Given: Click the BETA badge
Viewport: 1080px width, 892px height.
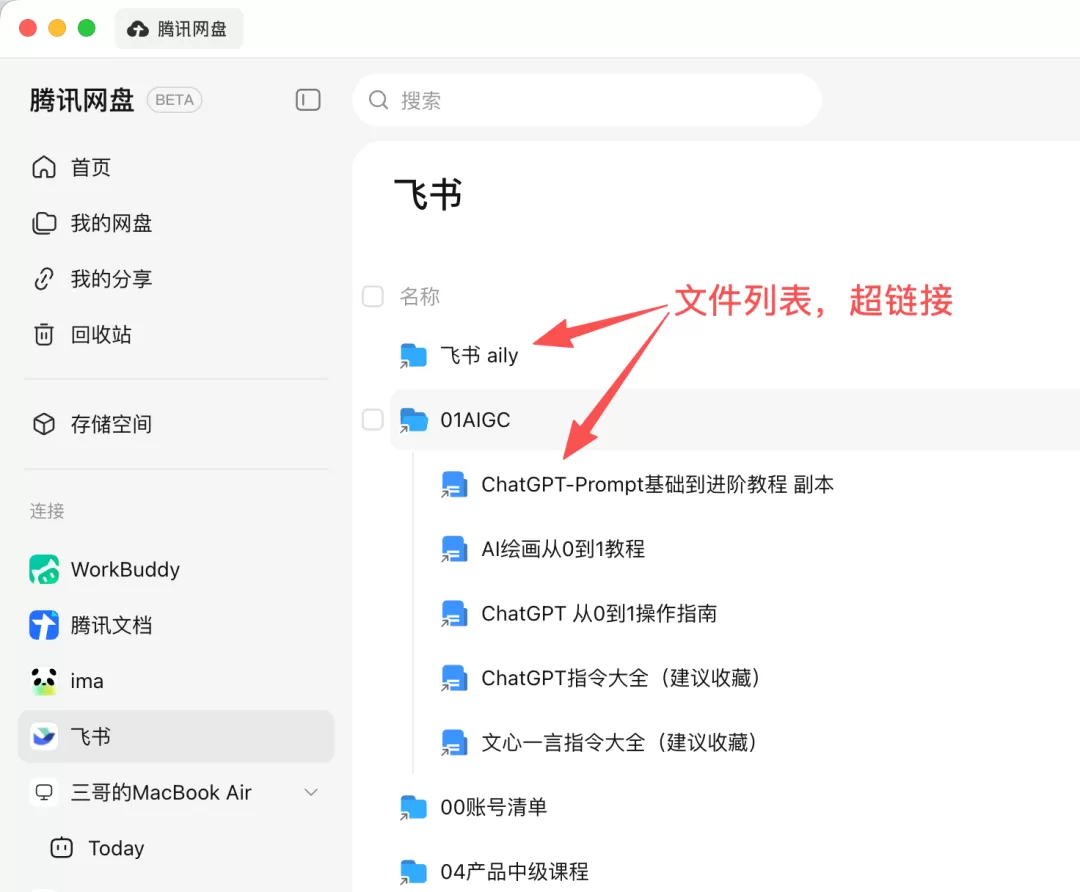Looking at the screenshot, I should [x=174, y=100].
